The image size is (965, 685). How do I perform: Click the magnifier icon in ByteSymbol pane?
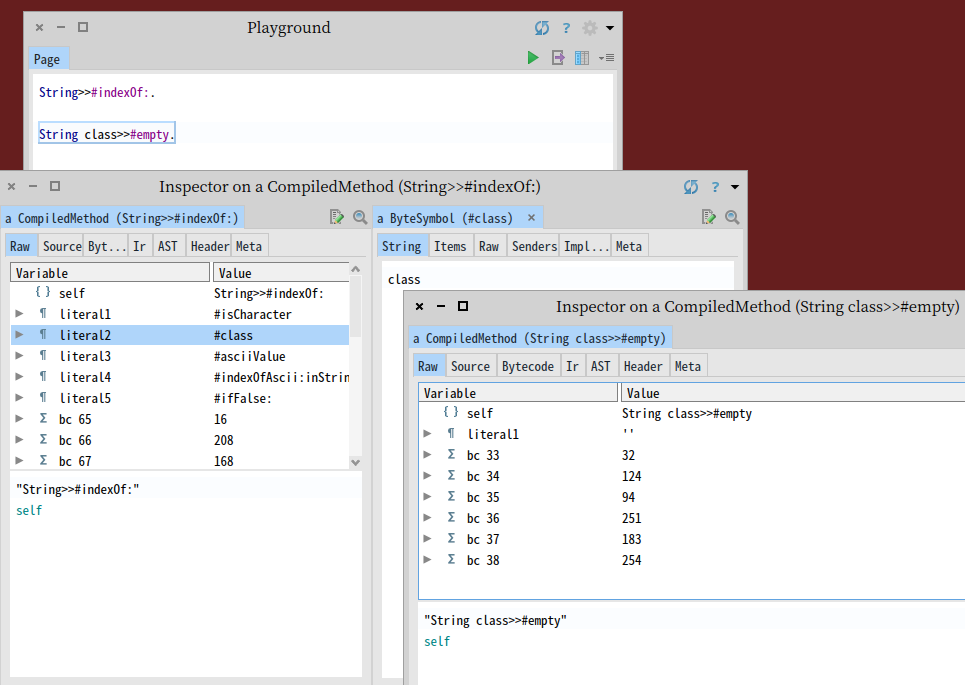732,217
